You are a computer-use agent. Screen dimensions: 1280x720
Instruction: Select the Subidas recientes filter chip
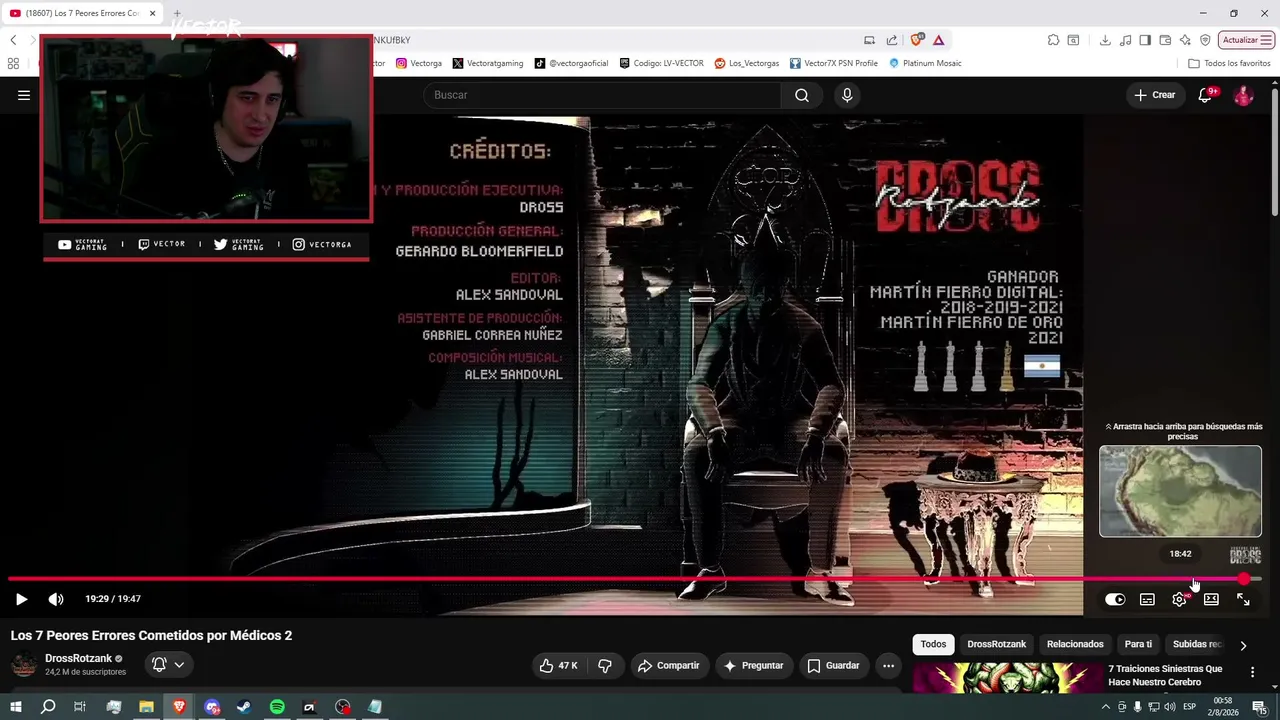click(1197, 644)
